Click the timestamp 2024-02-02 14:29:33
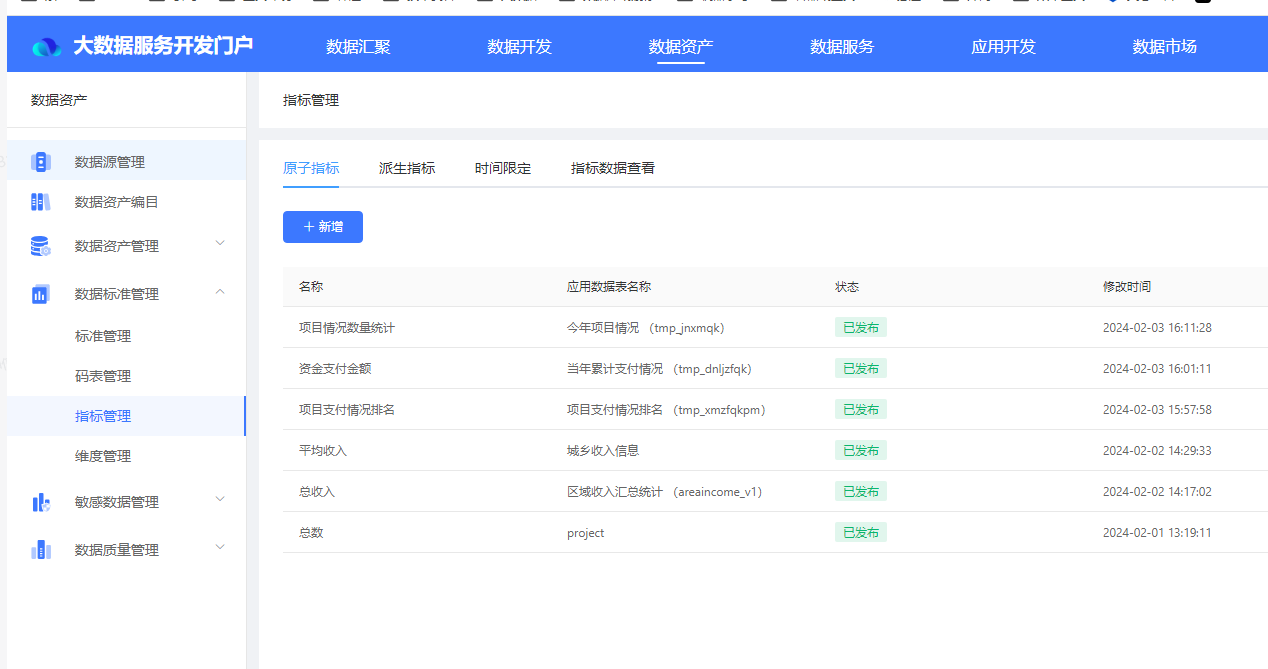Screen dimensions: 1268x669 [x=1157, y=451]
